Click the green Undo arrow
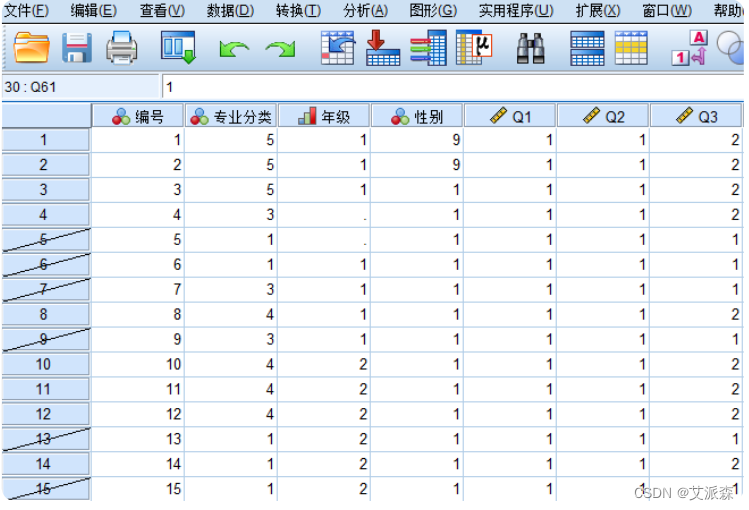The height and width of the screenshot is (510, 749). point(234,49)
